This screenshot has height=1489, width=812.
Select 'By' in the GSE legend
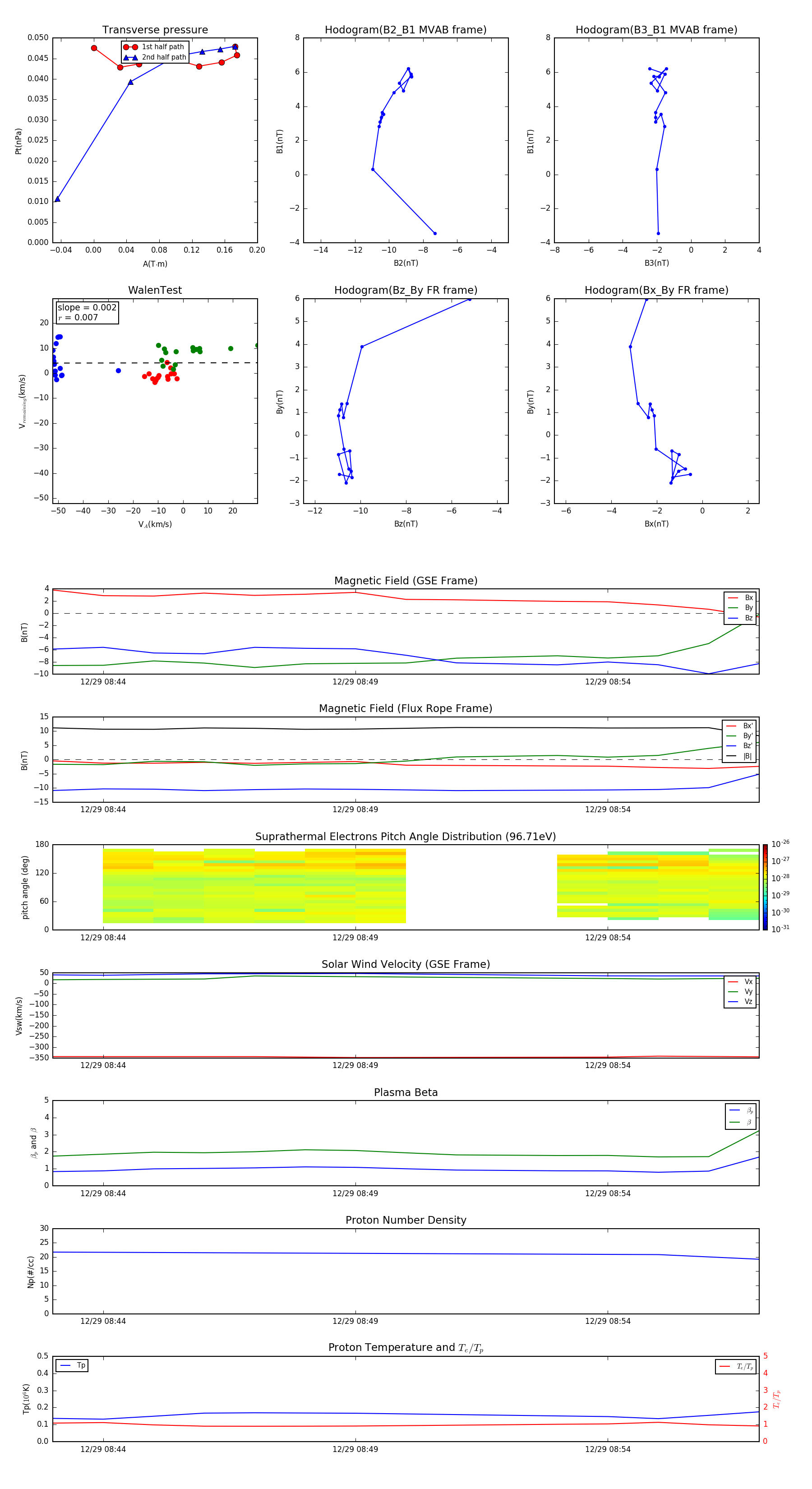click(x=741, y=607)
